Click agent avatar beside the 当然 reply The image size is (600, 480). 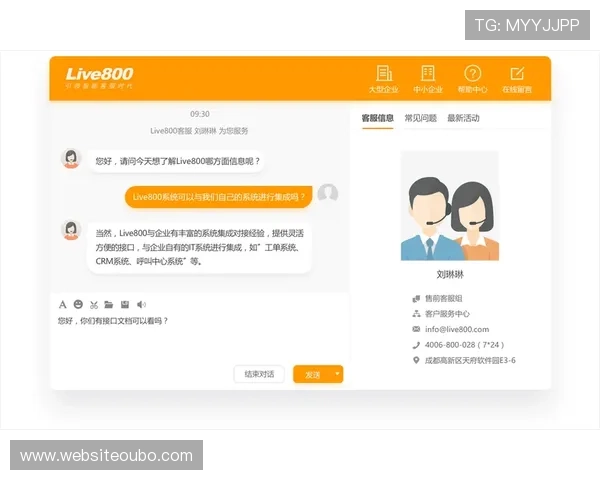71,230
